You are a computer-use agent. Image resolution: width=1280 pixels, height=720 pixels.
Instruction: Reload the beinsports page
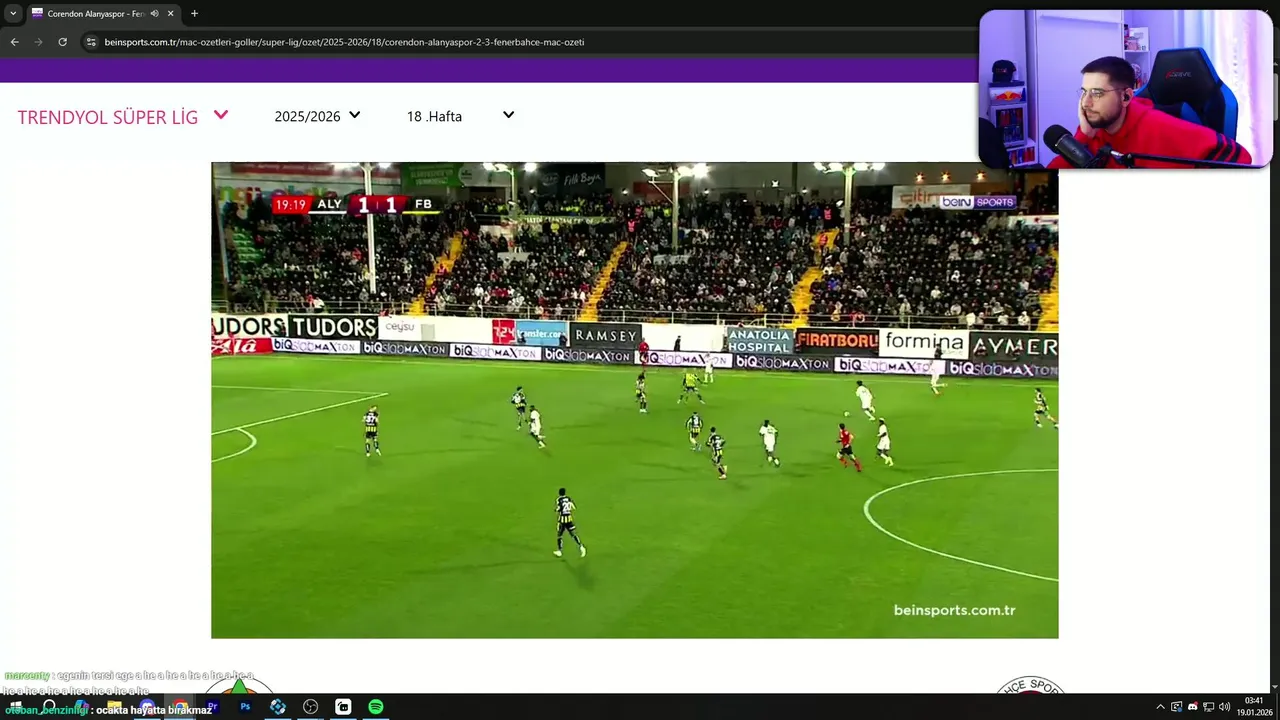pyautogui.click(x=62, y=42)
